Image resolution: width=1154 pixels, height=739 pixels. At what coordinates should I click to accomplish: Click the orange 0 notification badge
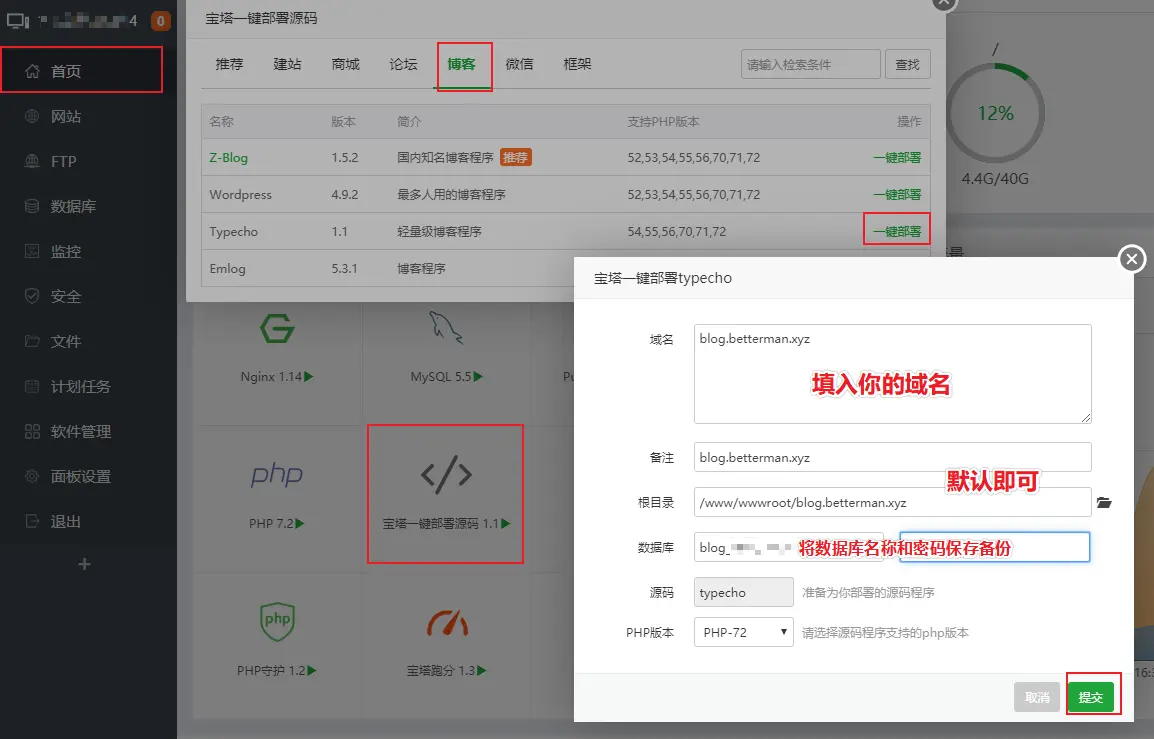(x=160, y=21)
